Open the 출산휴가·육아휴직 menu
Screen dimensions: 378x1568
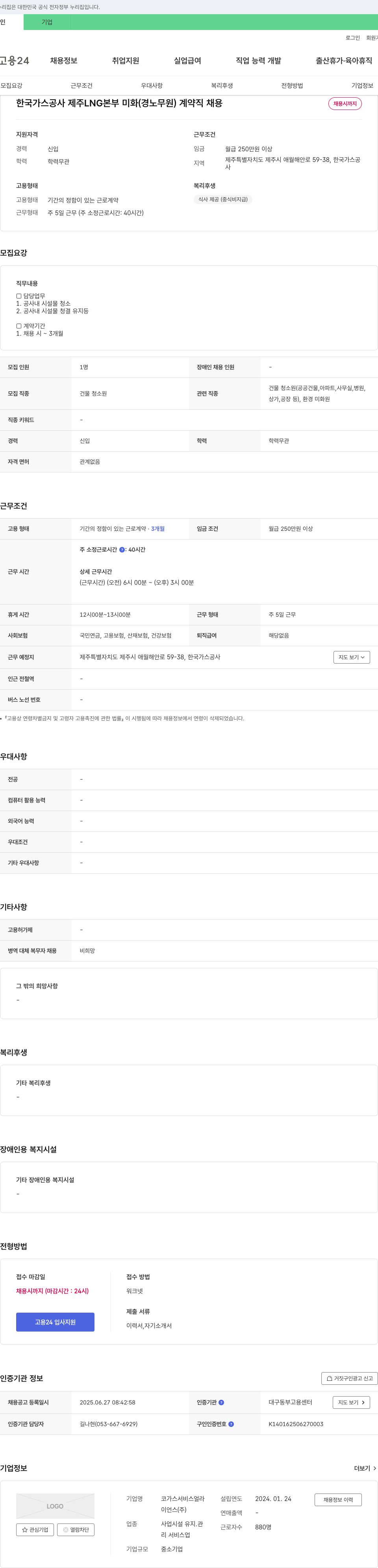[344, 61]
